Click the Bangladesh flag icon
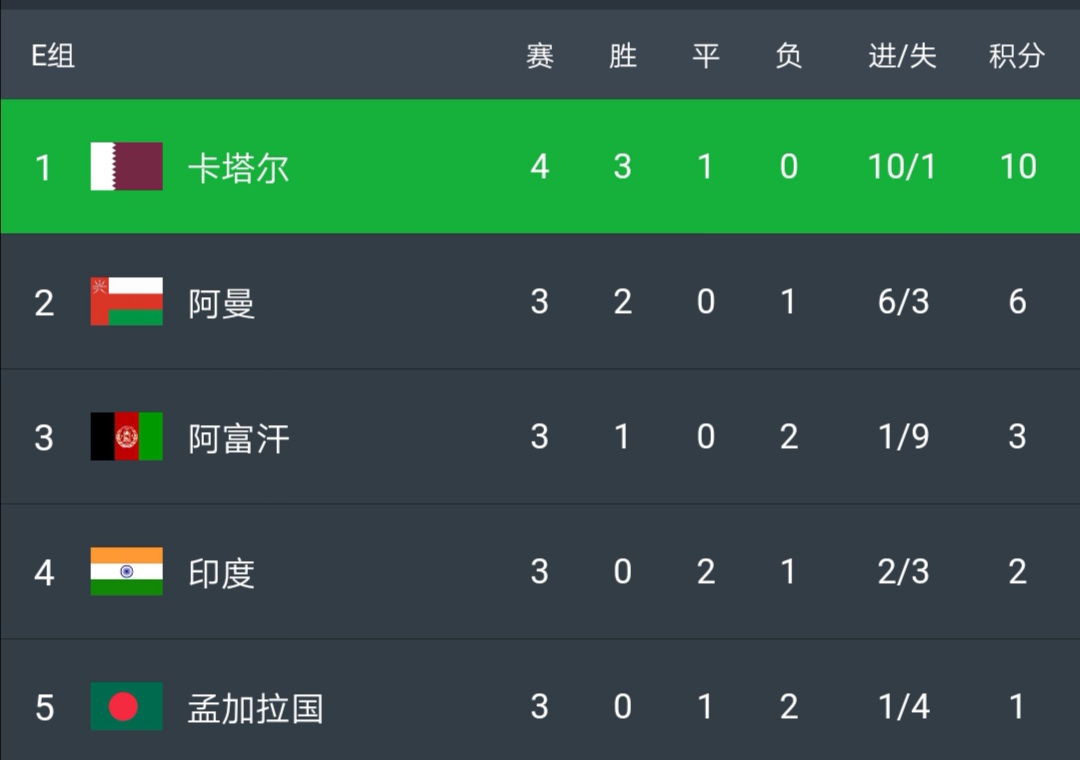The image size is (1080, 760). pos(125,708)
